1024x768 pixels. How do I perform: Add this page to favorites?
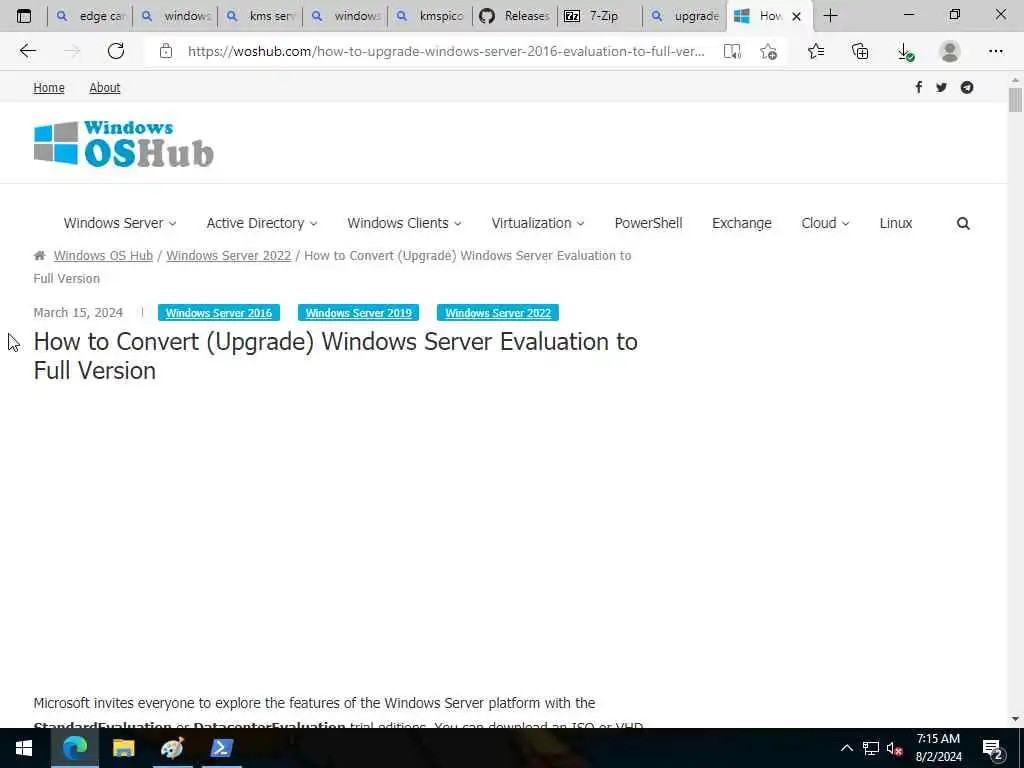tap(769, 51)
